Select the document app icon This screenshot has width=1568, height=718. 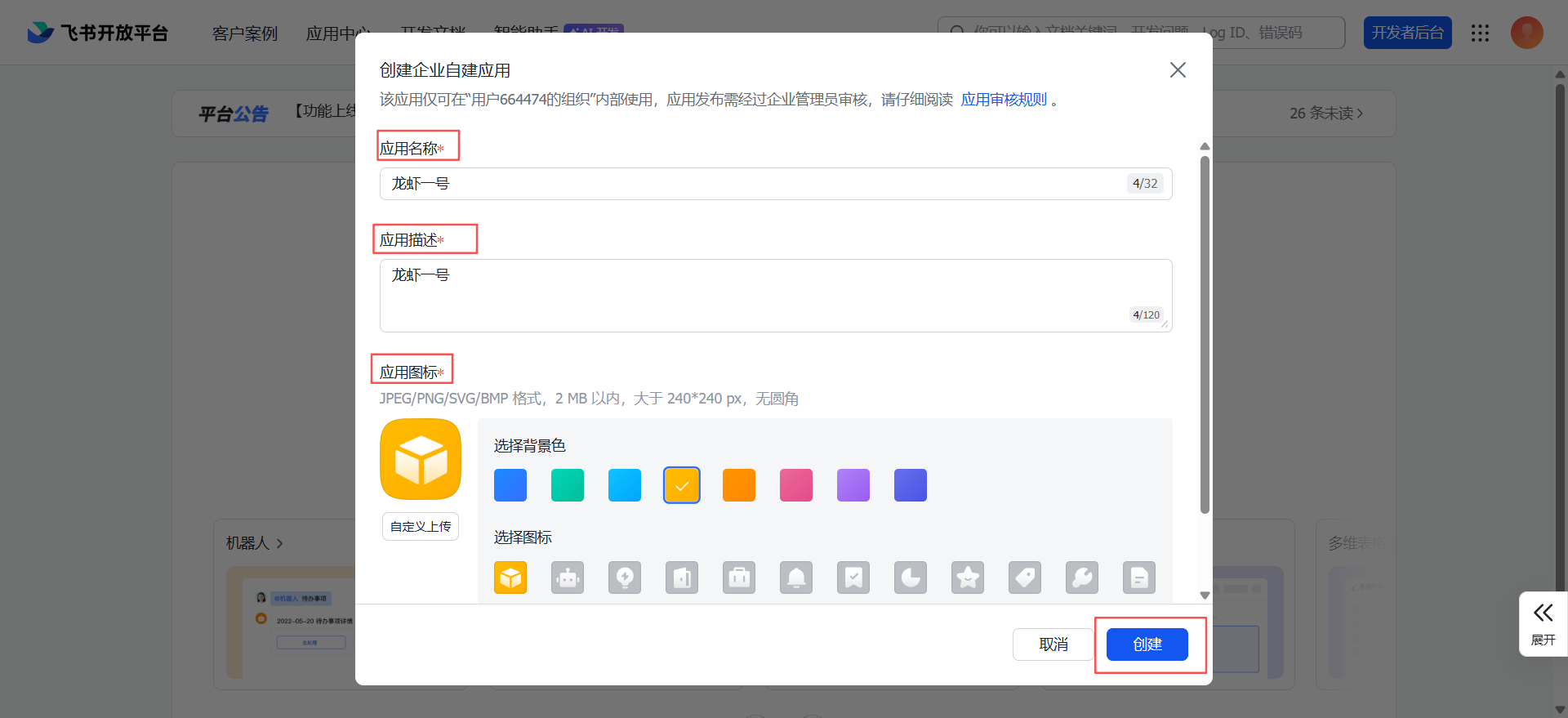tap(1139, 578)
